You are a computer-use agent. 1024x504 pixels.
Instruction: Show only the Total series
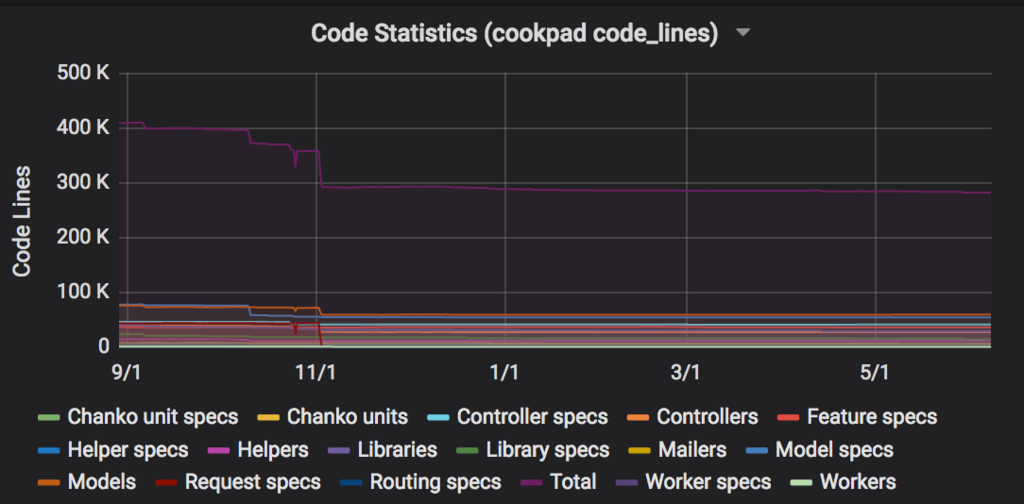(573, 482)
